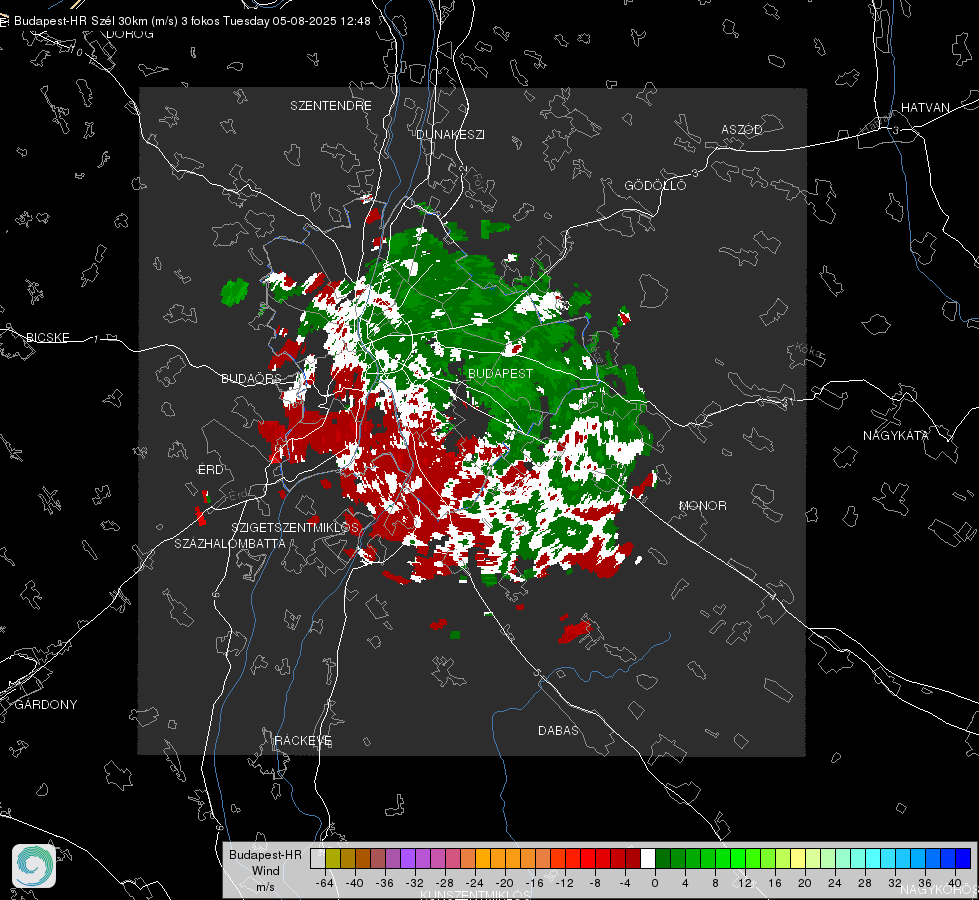Select the NAGYKATA map label

(x=896, y=435)
